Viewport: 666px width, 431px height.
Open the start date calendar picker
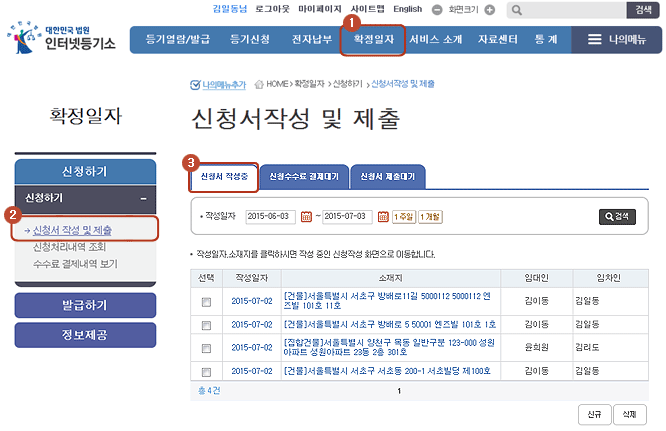(306, 217)
